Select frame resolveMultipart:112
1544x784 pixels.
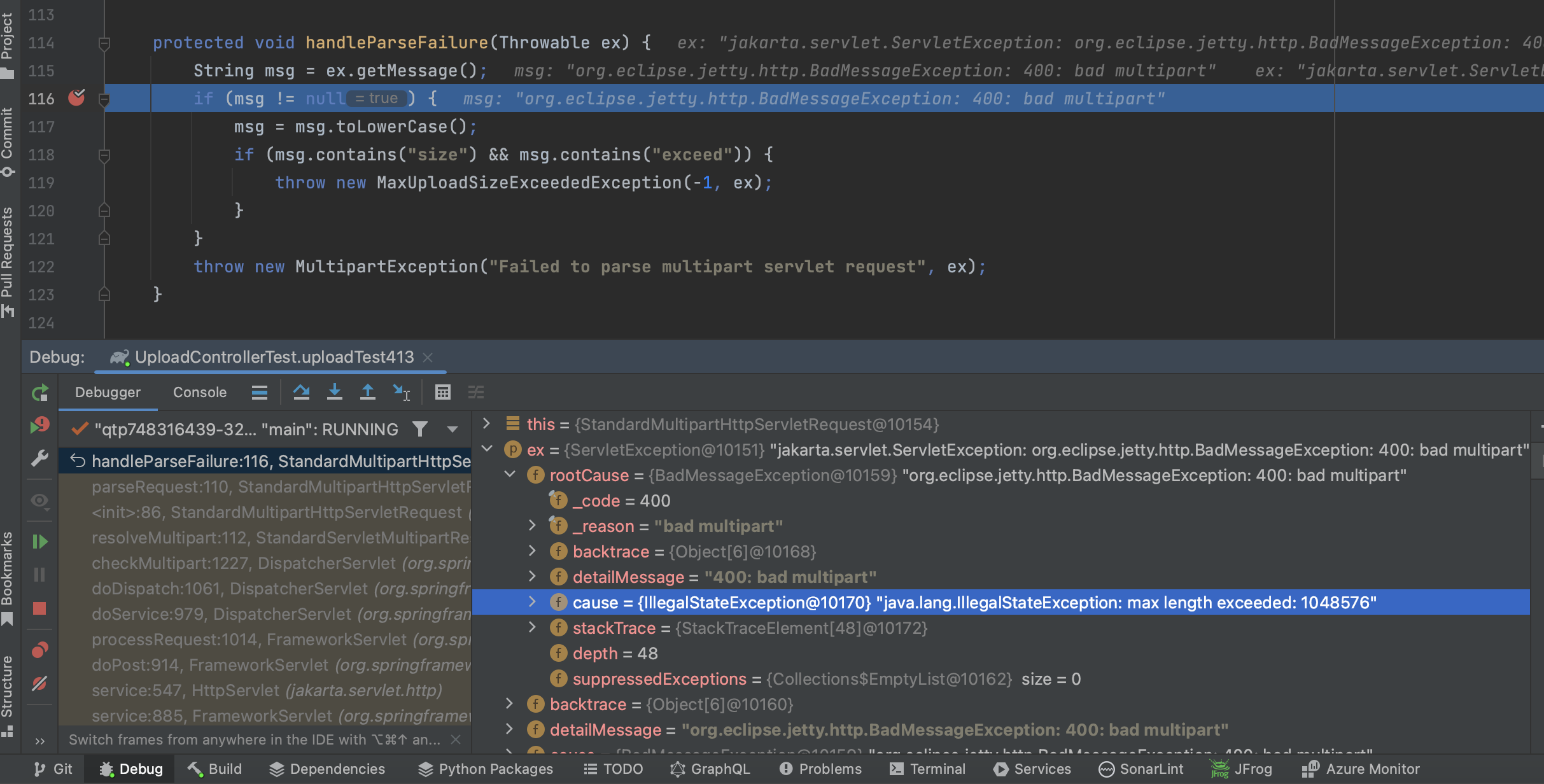click(x=265, y=538)
